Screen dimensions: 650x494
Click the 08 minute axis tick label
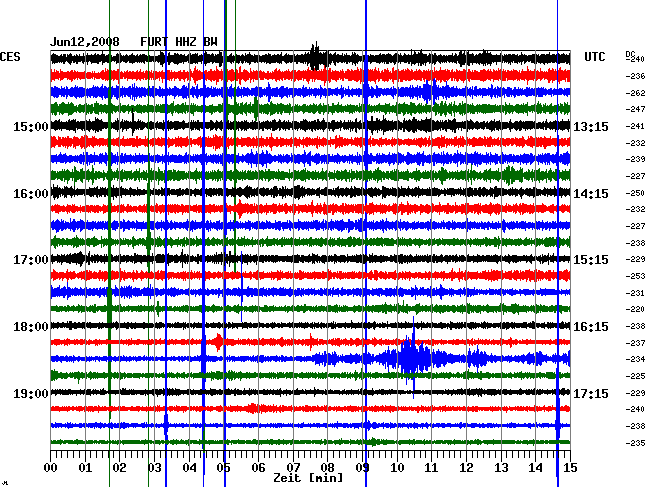coord(327,468)
